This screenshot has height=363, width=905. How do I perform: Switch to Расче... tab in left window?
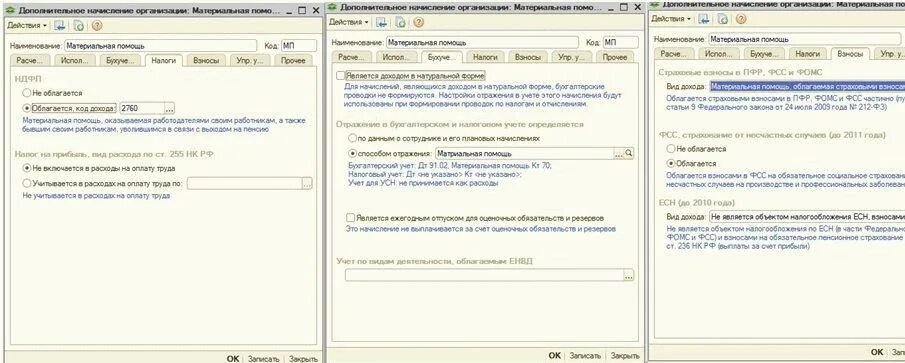click(29, 60)
